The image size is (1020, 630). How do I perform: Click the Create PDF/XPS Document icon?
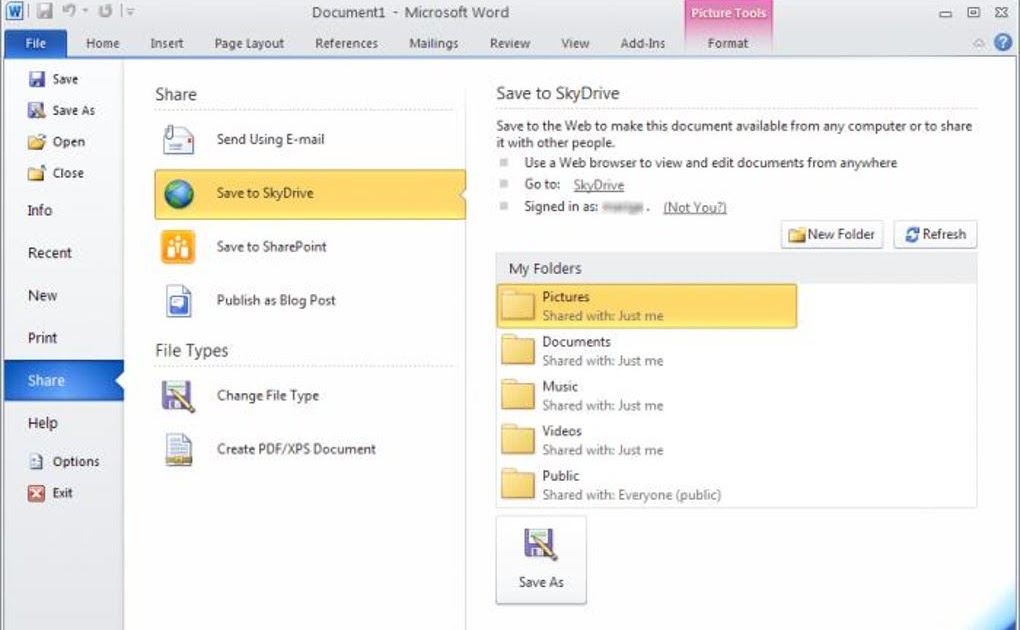pos(178,450)
